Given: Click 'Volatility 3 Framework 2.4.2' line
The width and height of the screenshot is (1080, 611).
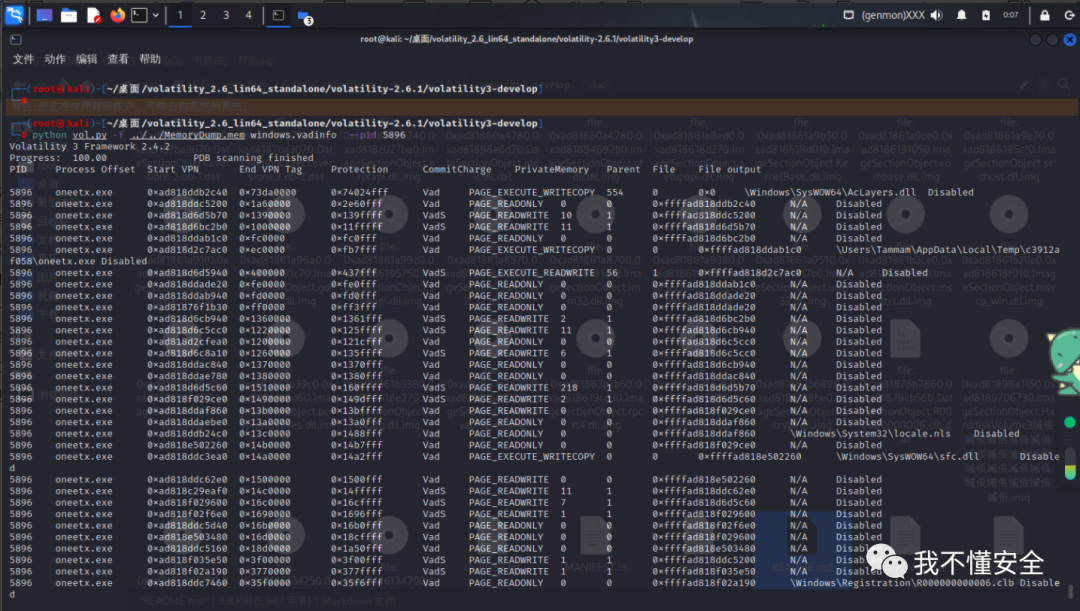Looking at the screenshot, I should pos(90,147).
